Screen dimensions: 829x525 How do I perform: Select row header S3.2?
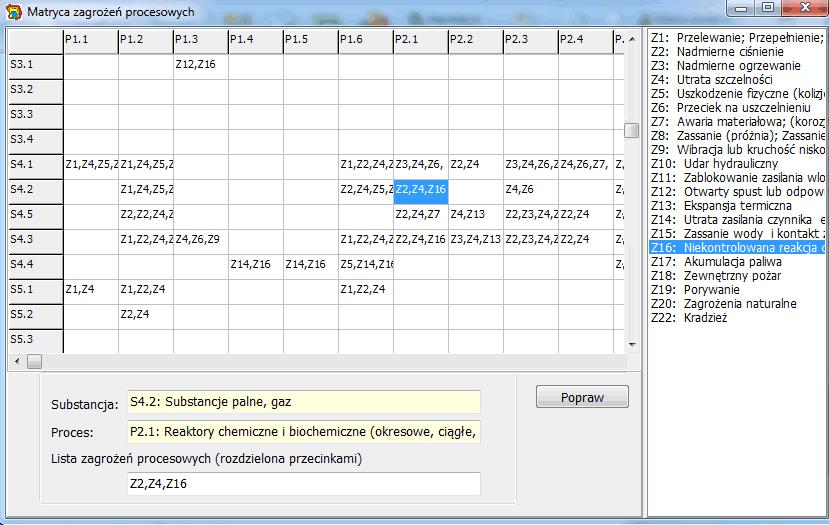(x=36, y=91)
